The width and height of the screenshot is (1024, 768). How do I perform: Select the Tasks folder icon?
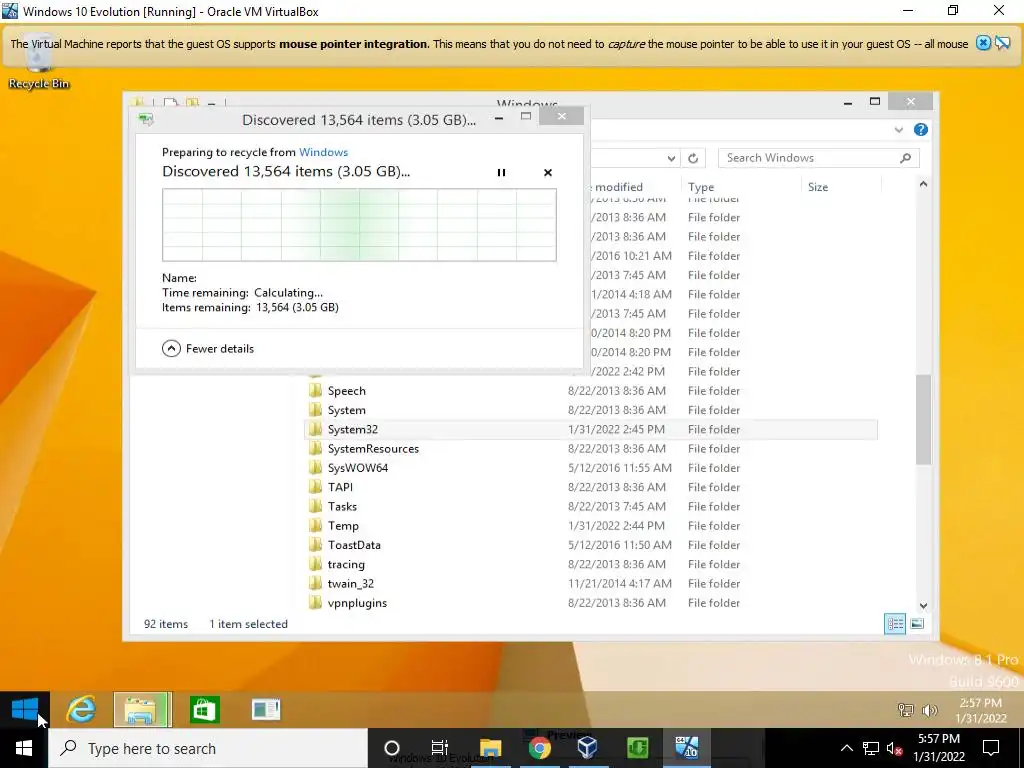(315, 506)
